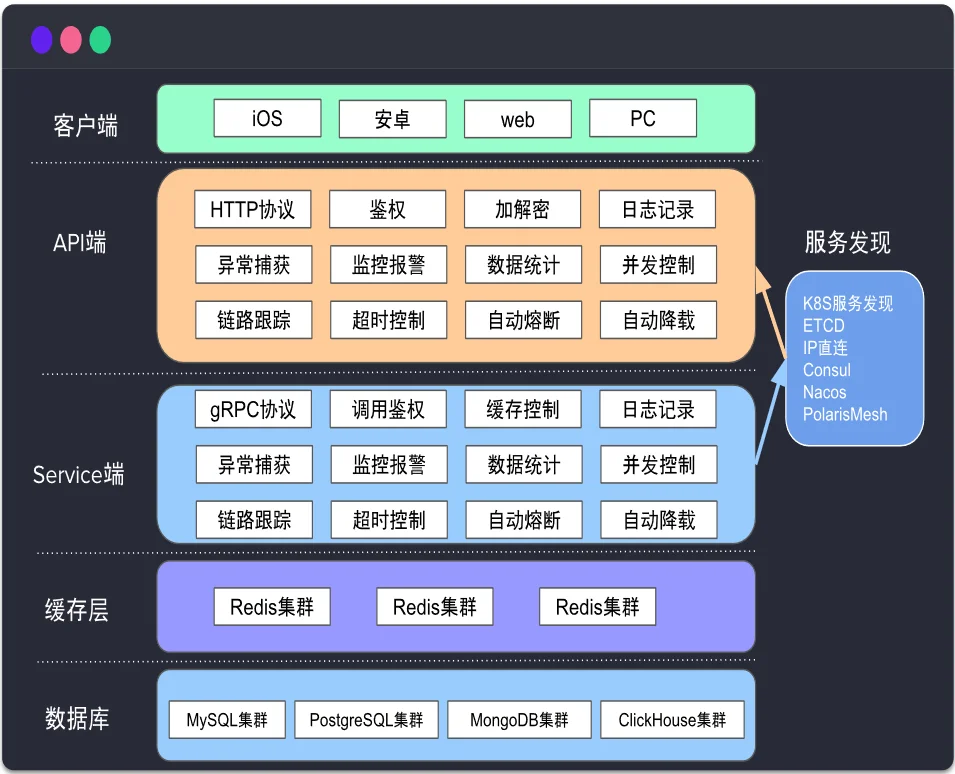The image size is (955, 774).
Task: Click 异常捕获 in the Service端 section
Action: (x=255, y=465)
